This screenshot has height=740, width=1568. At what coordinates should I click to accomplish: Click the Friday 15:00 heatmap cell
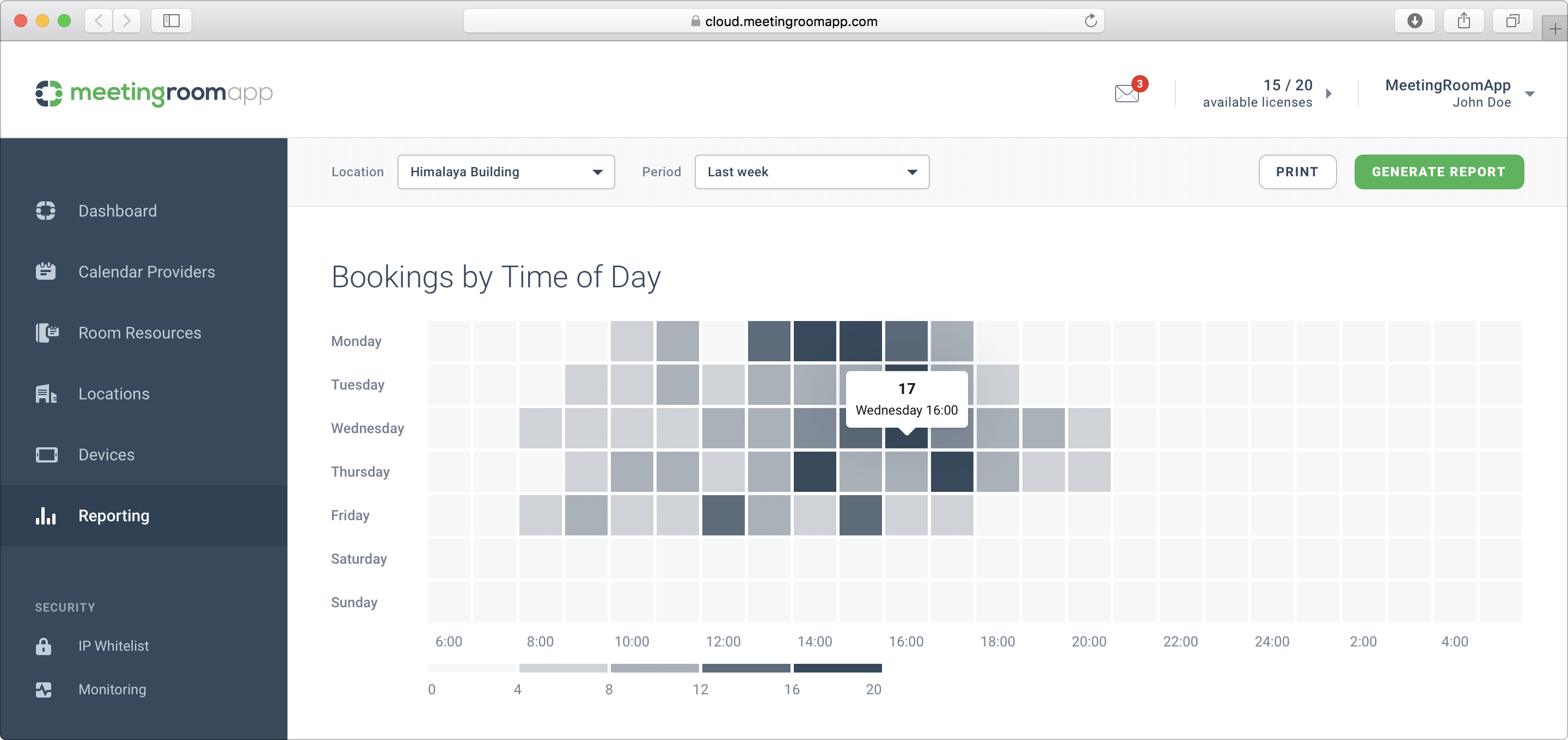point(860,515)
